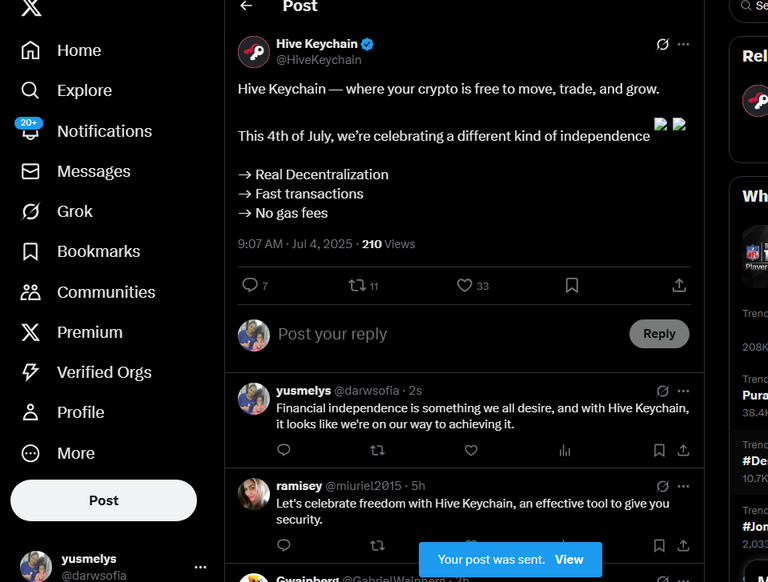Click Grok icon on Hive Keychain post

(x=662, y=45)
